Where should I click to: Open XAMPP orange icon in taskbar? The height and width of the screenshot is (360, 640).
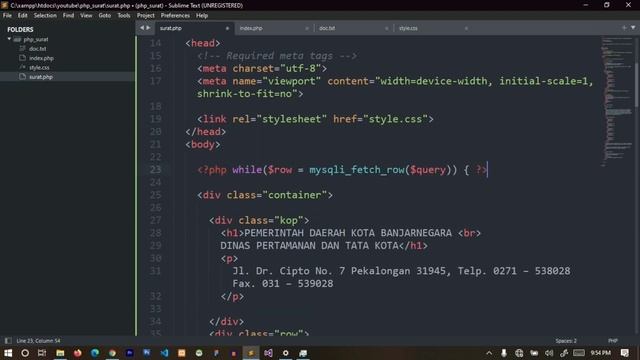point(182,353)
